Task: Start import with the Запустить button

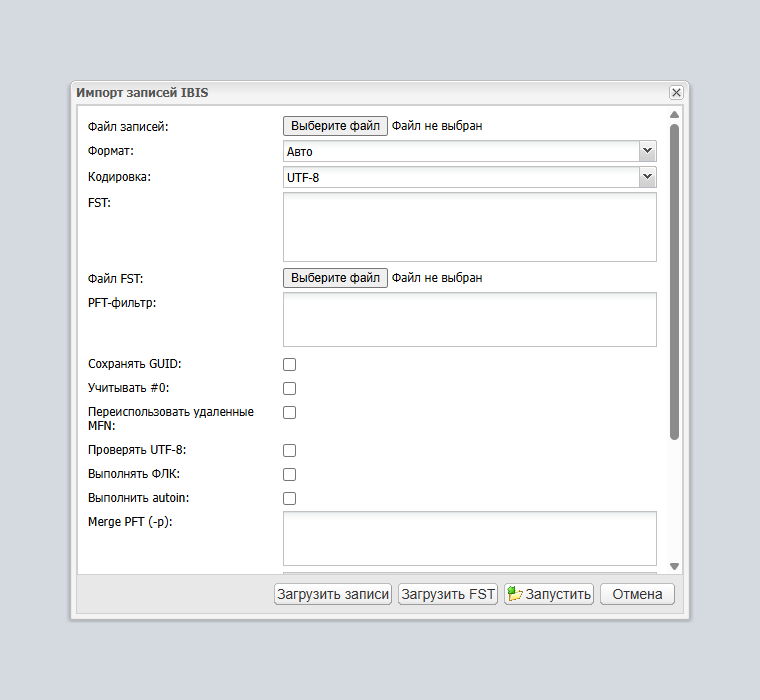Action: tap(549, 594)
